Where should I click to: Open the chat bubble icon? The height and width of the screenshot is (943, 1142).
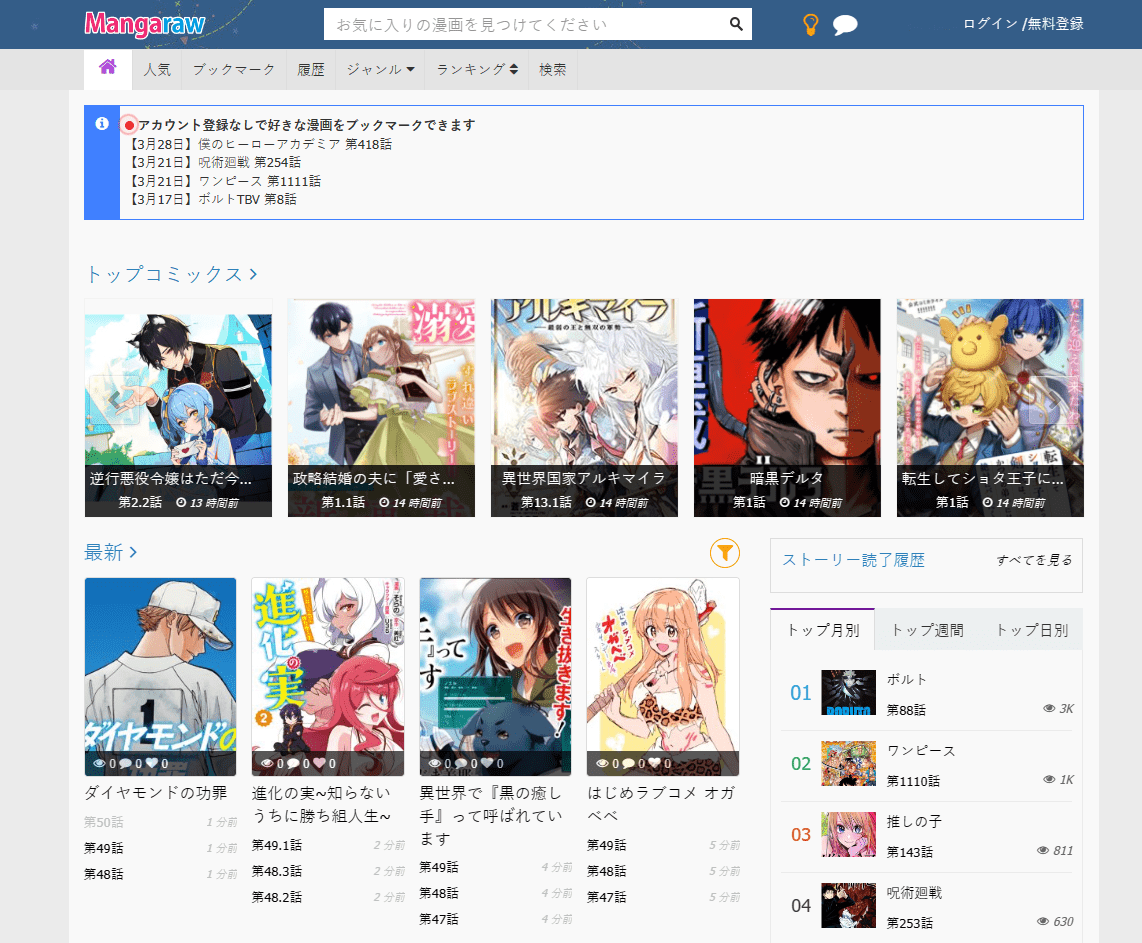tap(845, 25)
